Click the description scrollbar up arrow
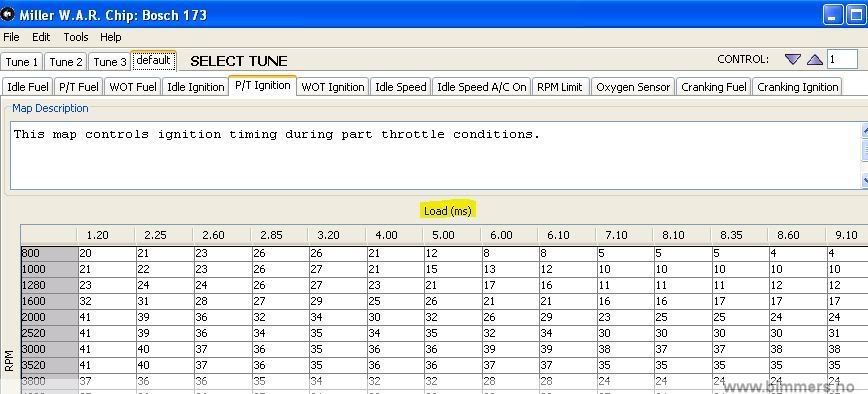Viewport: 868px width, 394px height. coord(865,130)
